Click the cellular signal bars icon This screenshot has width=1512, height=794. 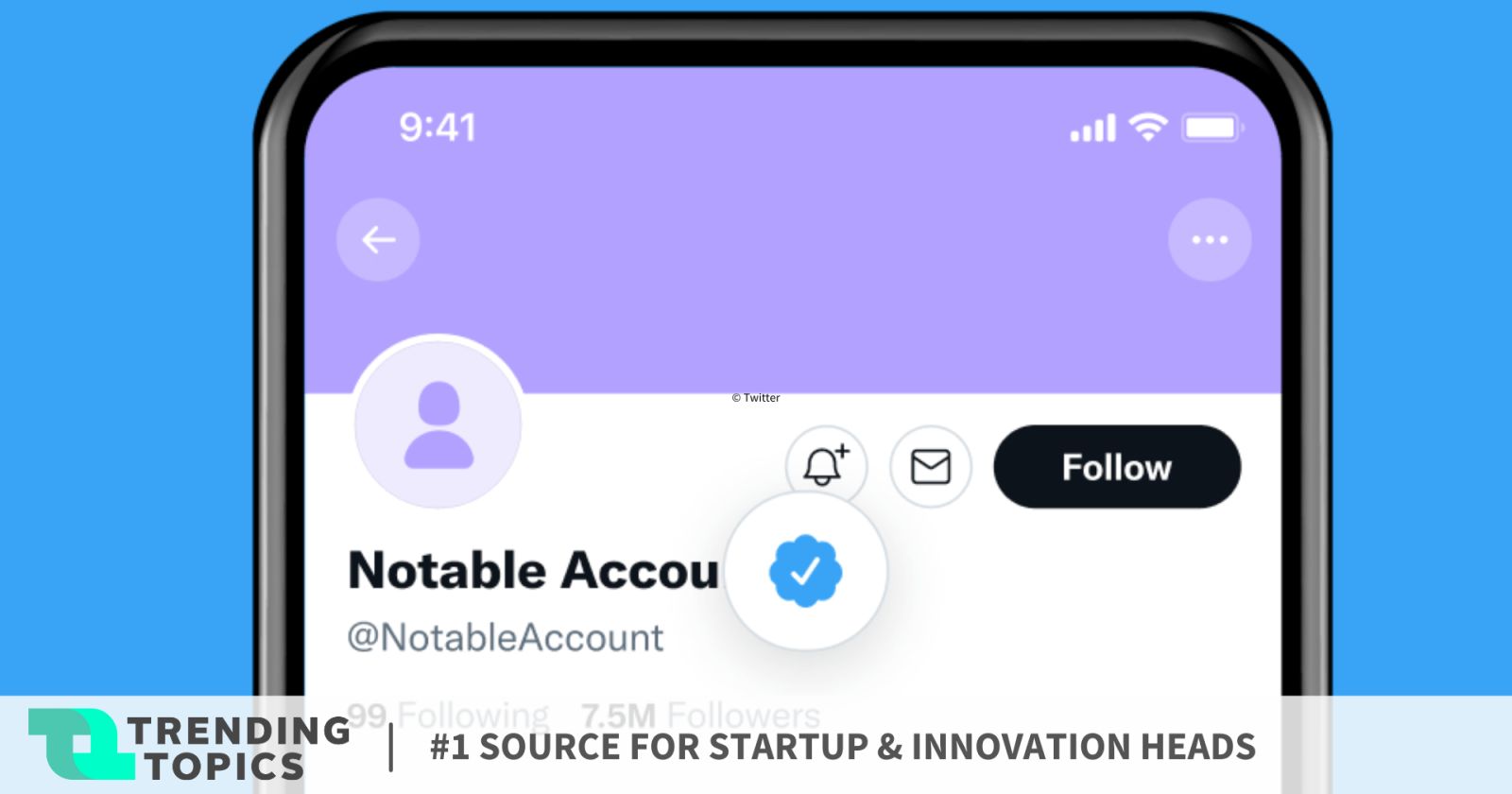tap(1092, 128)
